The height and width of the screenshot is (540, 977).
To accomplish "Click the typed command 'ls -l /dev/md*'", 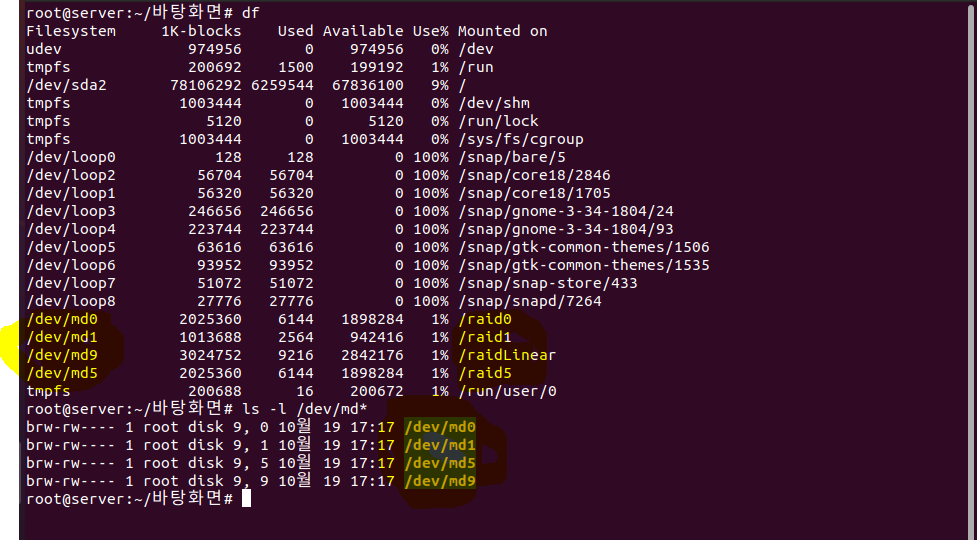I will pos(305,409).
